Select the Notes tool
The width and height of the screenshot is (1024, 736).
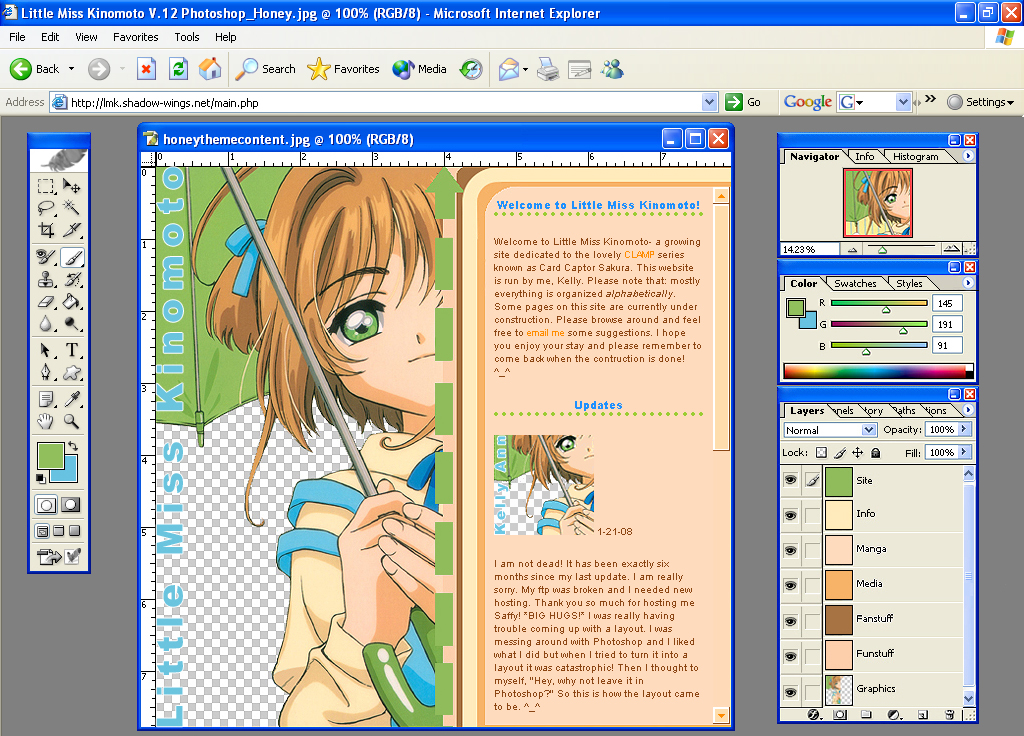[x=46, y=399]
